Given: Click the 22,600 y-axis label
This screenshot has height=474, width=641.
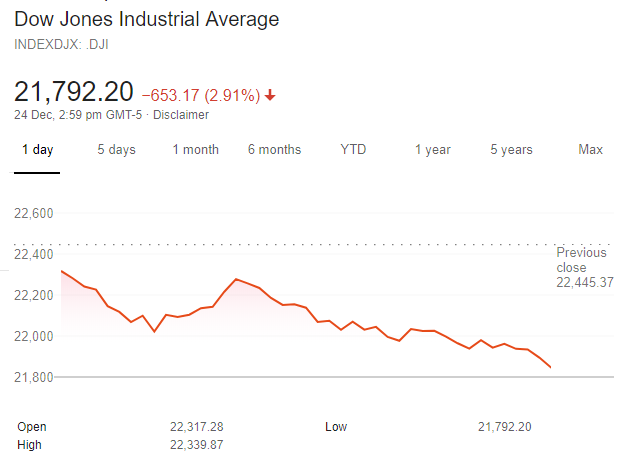Looking at the screenshot, I should 34,213.
